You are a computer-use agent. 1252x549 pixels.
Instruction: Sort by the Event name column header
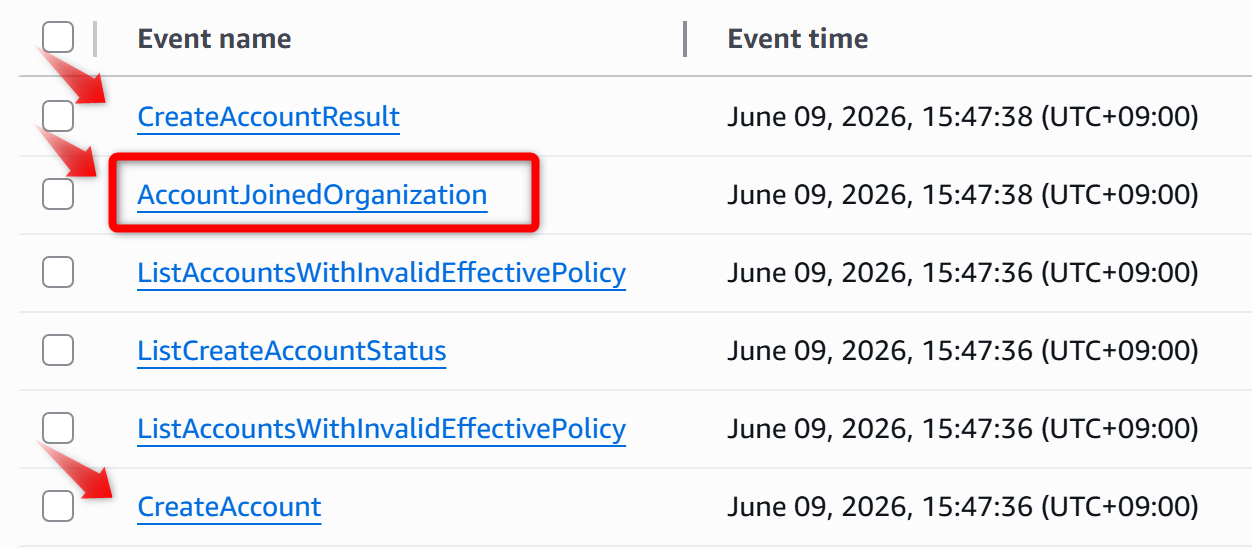click(215, 39)
